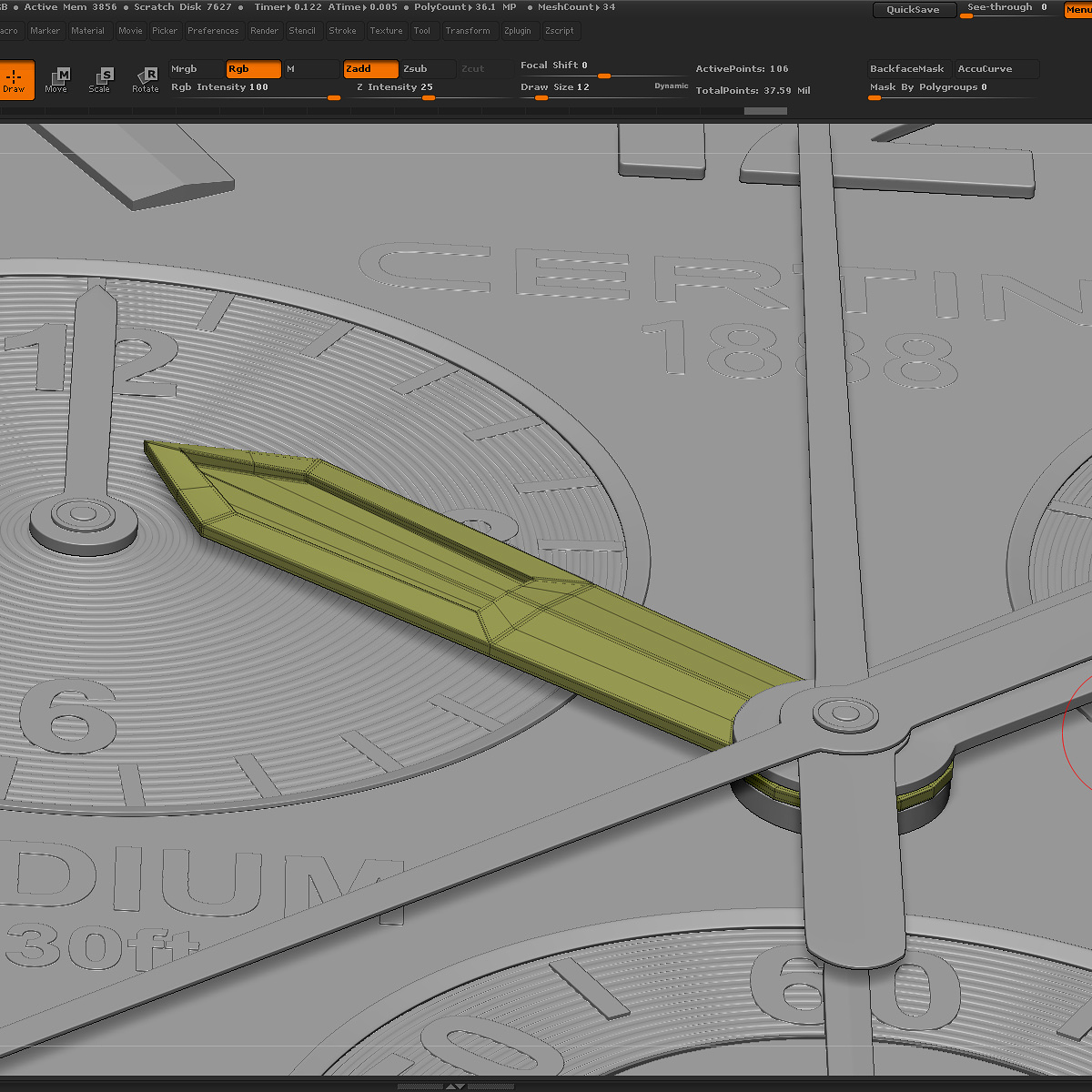Viewport: 1092px width, 1092px height.
Task: Click the MeshCount 34 readout
Action: click(x=577, y=7)
